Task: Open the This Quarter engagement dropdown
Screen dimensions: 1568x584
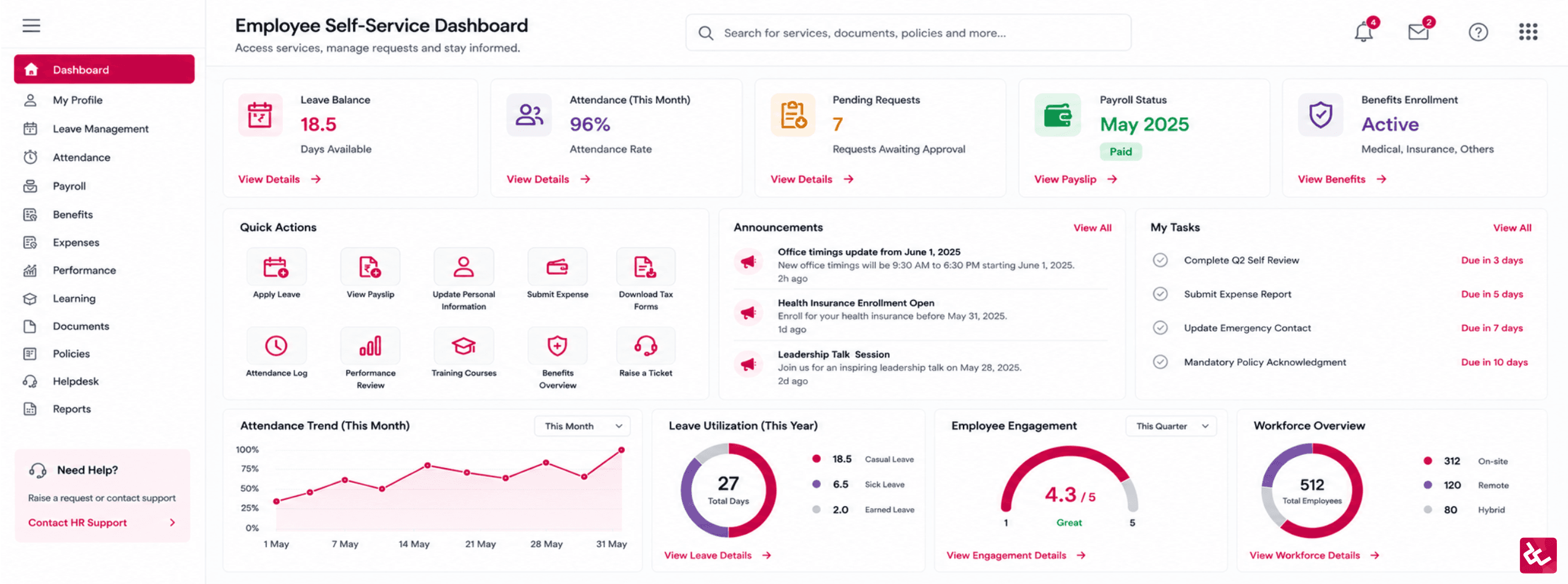Action: [1171, 426]
